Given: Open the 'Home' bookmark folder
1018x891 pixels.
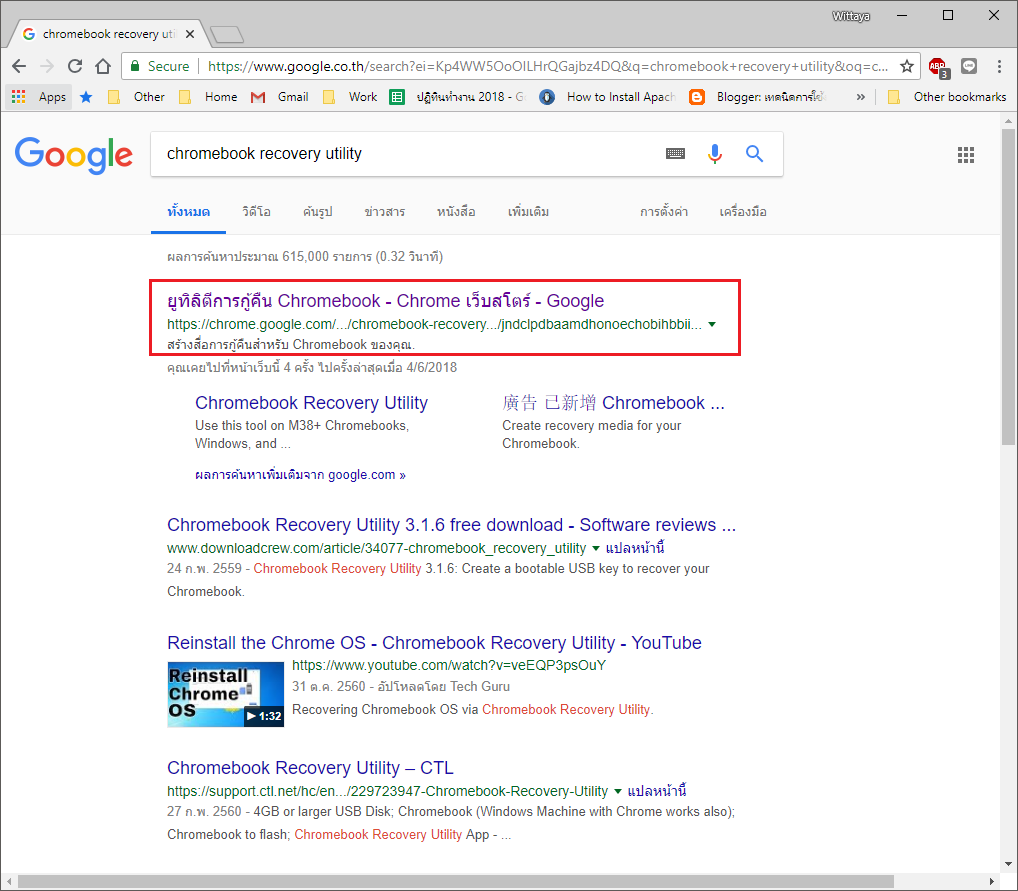Looking at the screenshot, I should tap(208, 97).
